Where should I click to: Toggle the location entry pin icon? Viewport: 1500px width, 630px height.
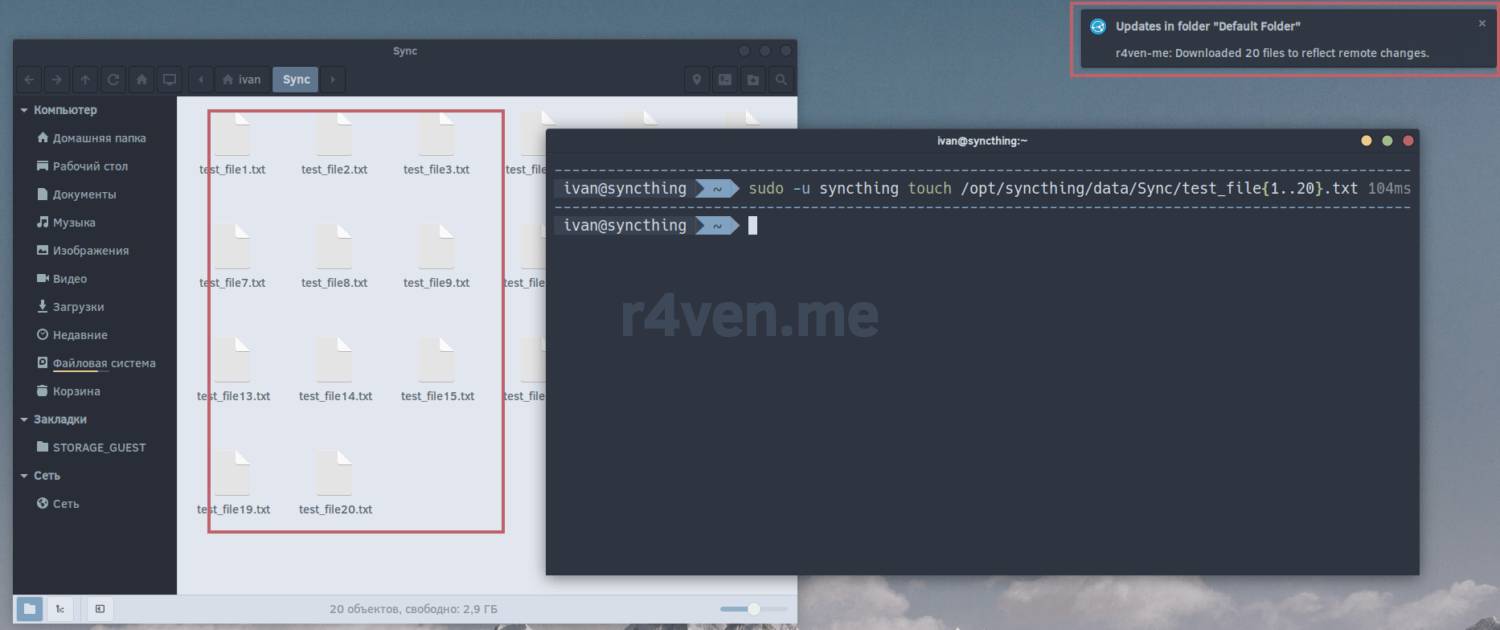pyautogui.click(x=697, y=80)
